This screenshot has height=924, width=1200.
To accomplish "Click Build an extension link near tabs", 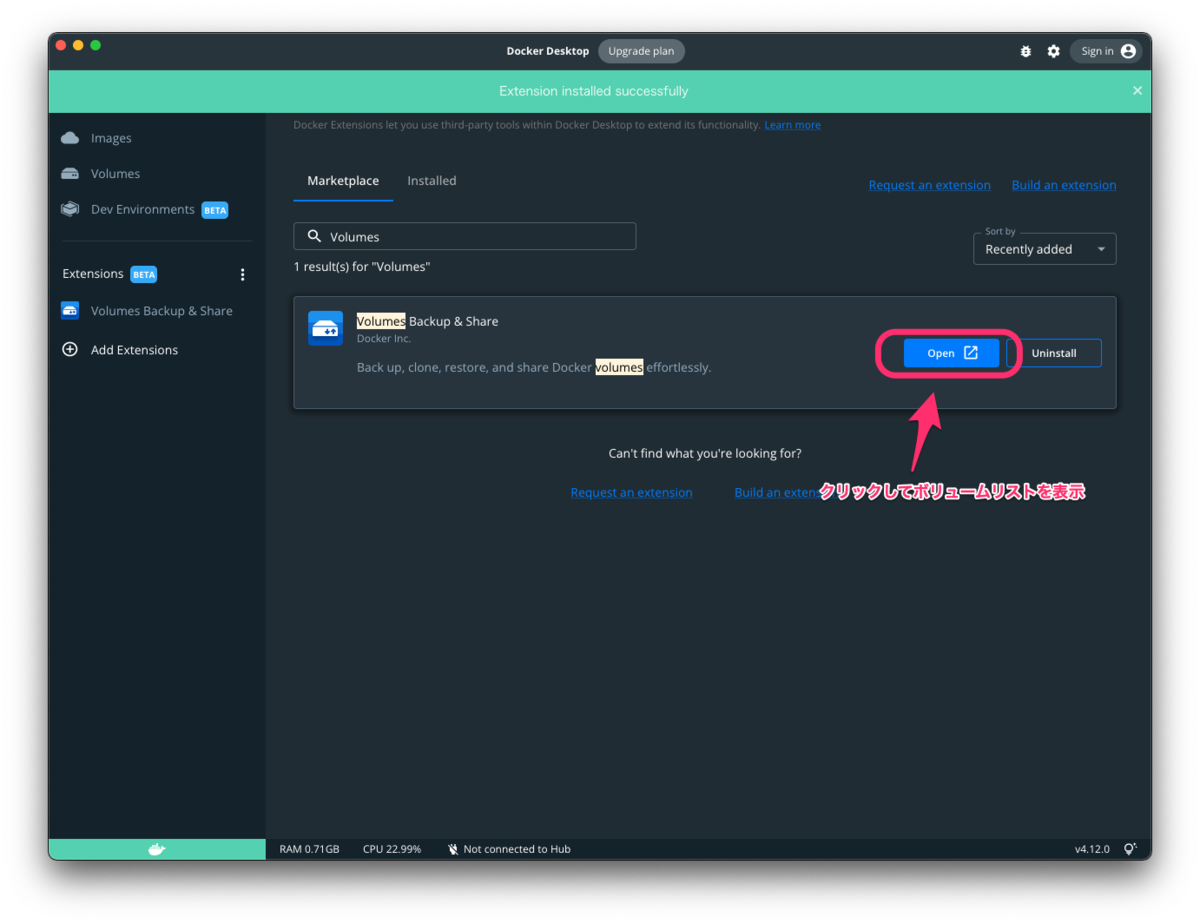I will 1064,185.
